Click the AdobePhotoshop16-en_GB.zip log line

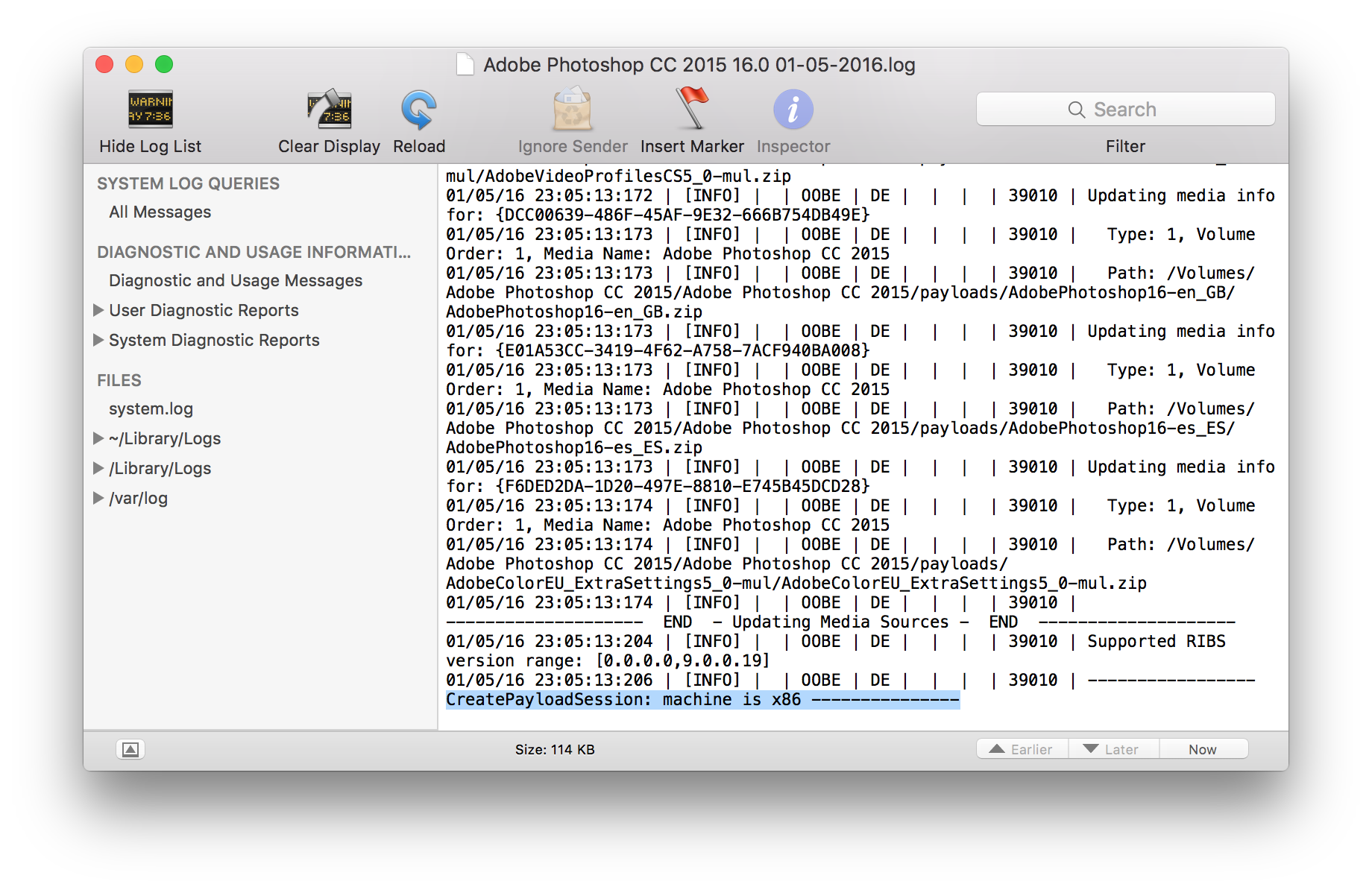pyautogui.click(x=574, y=312)
